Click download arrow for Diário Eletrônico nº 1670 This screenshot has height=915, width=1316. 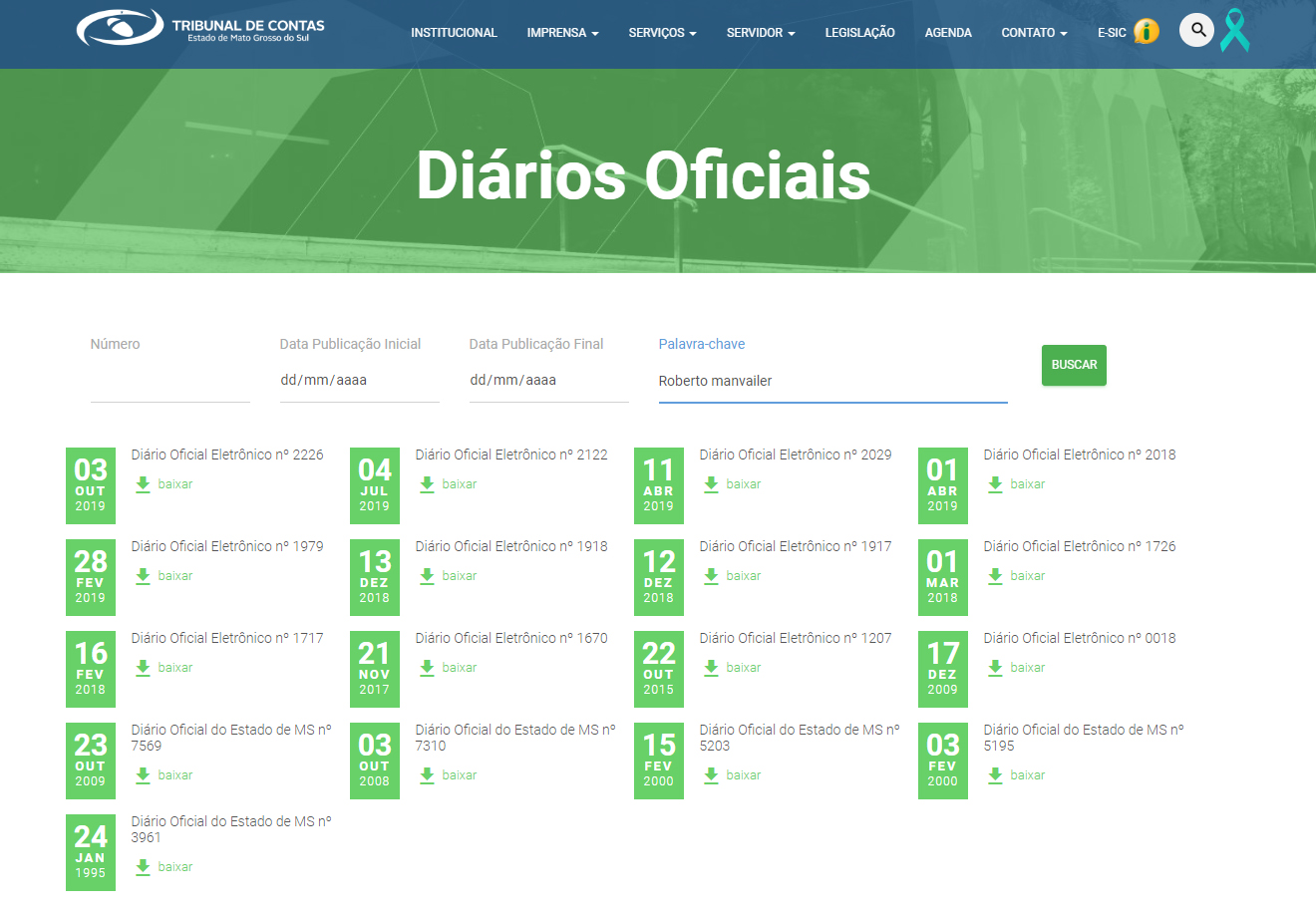pyautogui.click(x=427, y=668)
